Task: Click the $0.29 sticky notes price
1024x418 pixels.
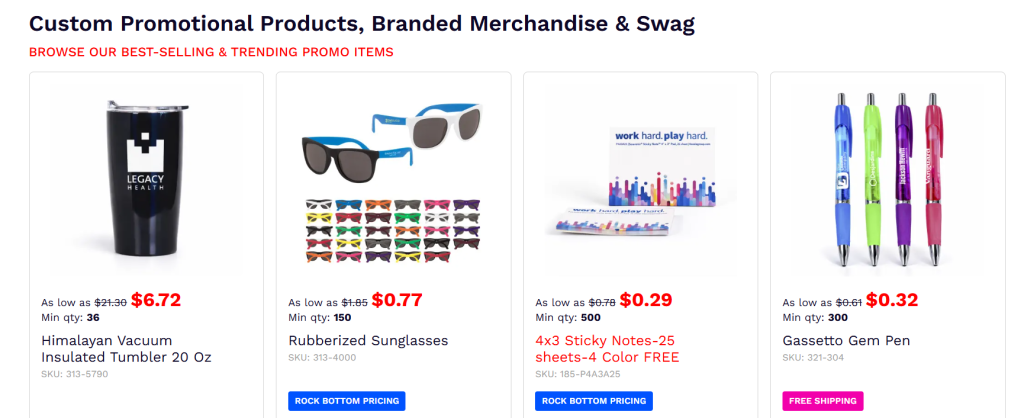Action: click(645, 299)
